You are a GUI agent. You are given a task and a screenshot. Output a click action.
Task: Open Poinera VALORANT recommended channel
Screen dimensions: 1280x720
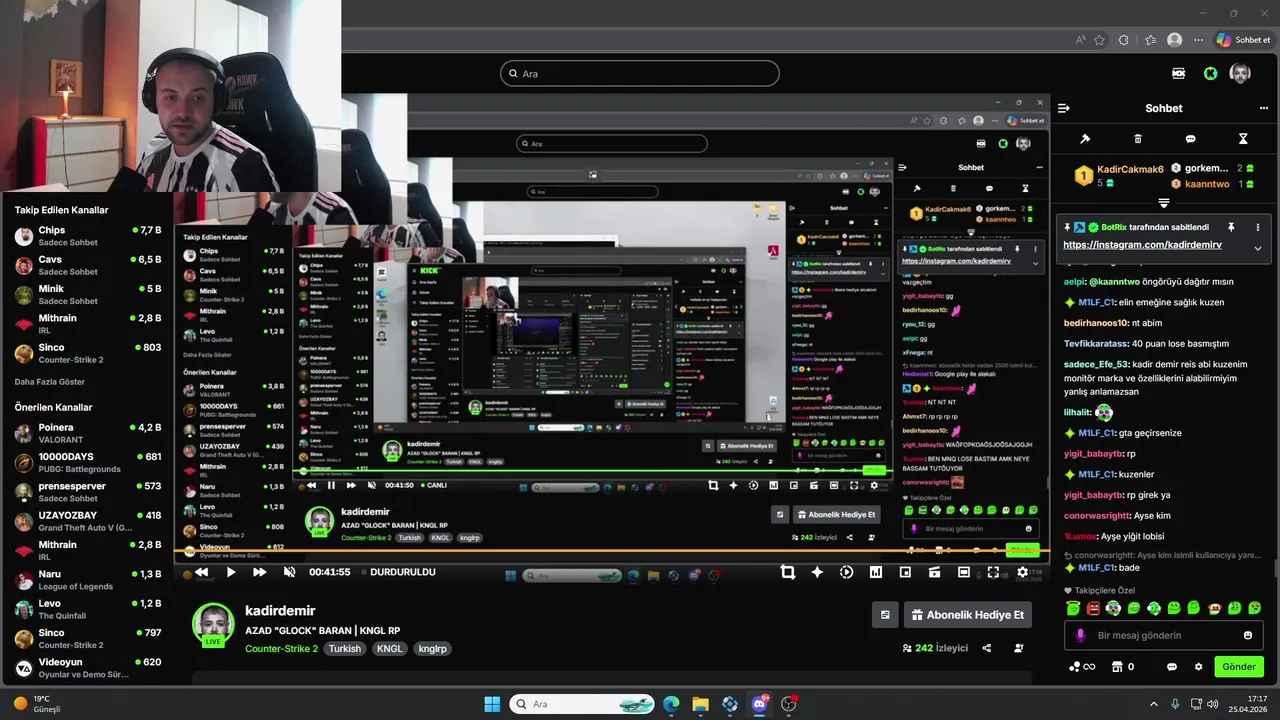point(88,433)
